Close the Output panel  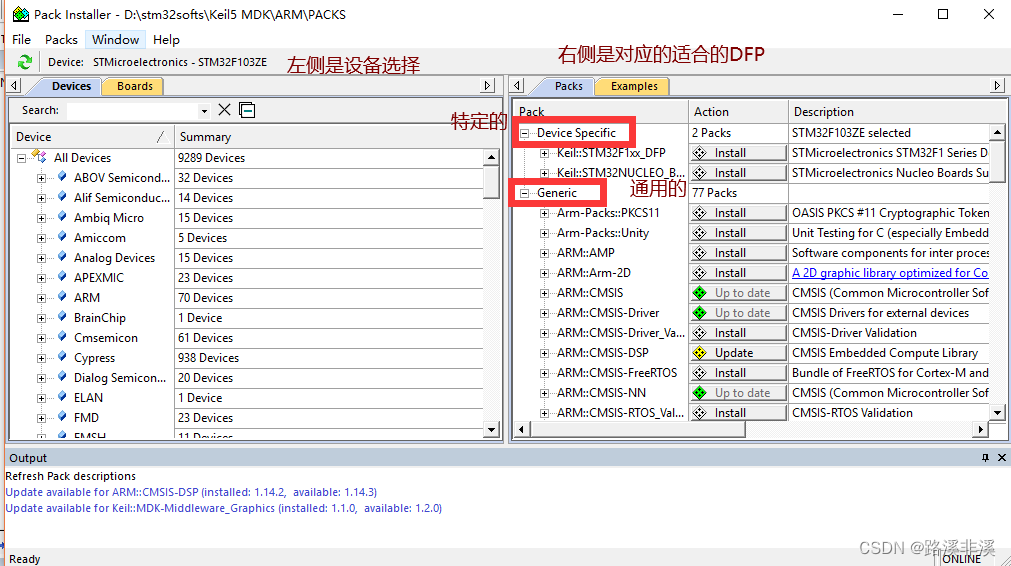coord(1002,458)
